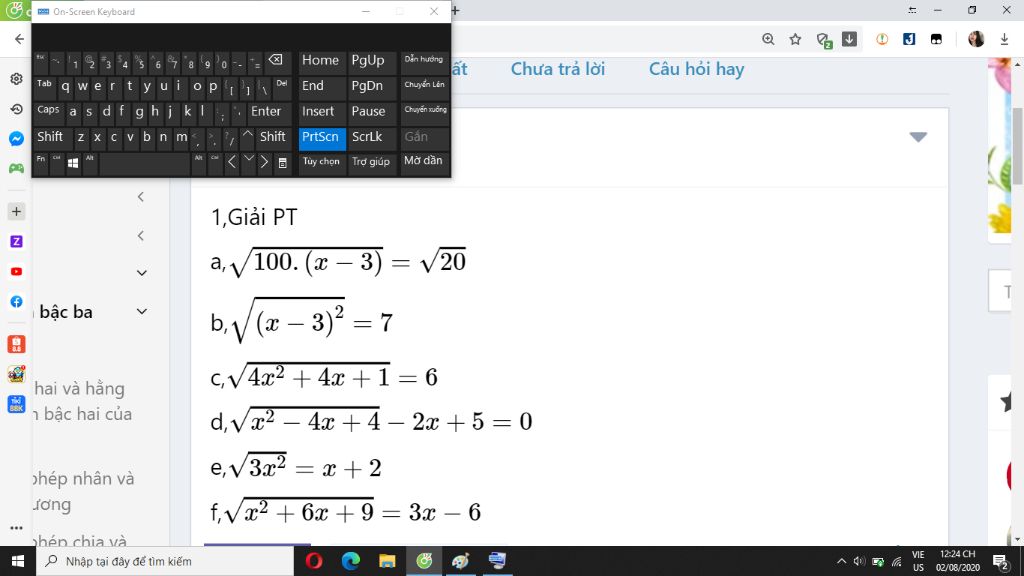Expand the 'bậc ba' sidebar section
Image resolution: width=1024 pixels, height=576 pixels.
tap(142, 312)
